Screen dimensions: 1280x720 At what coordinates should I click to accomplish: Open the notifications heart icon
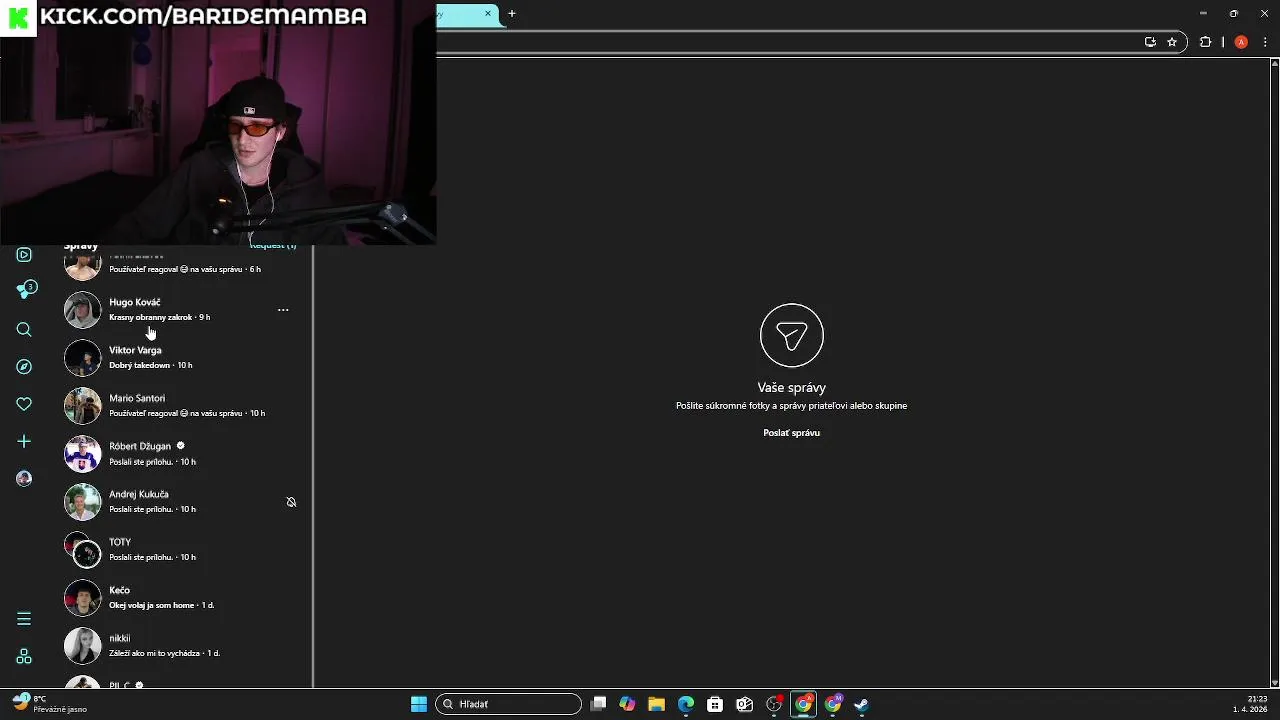pyautogui.click(x=24, y=404)
